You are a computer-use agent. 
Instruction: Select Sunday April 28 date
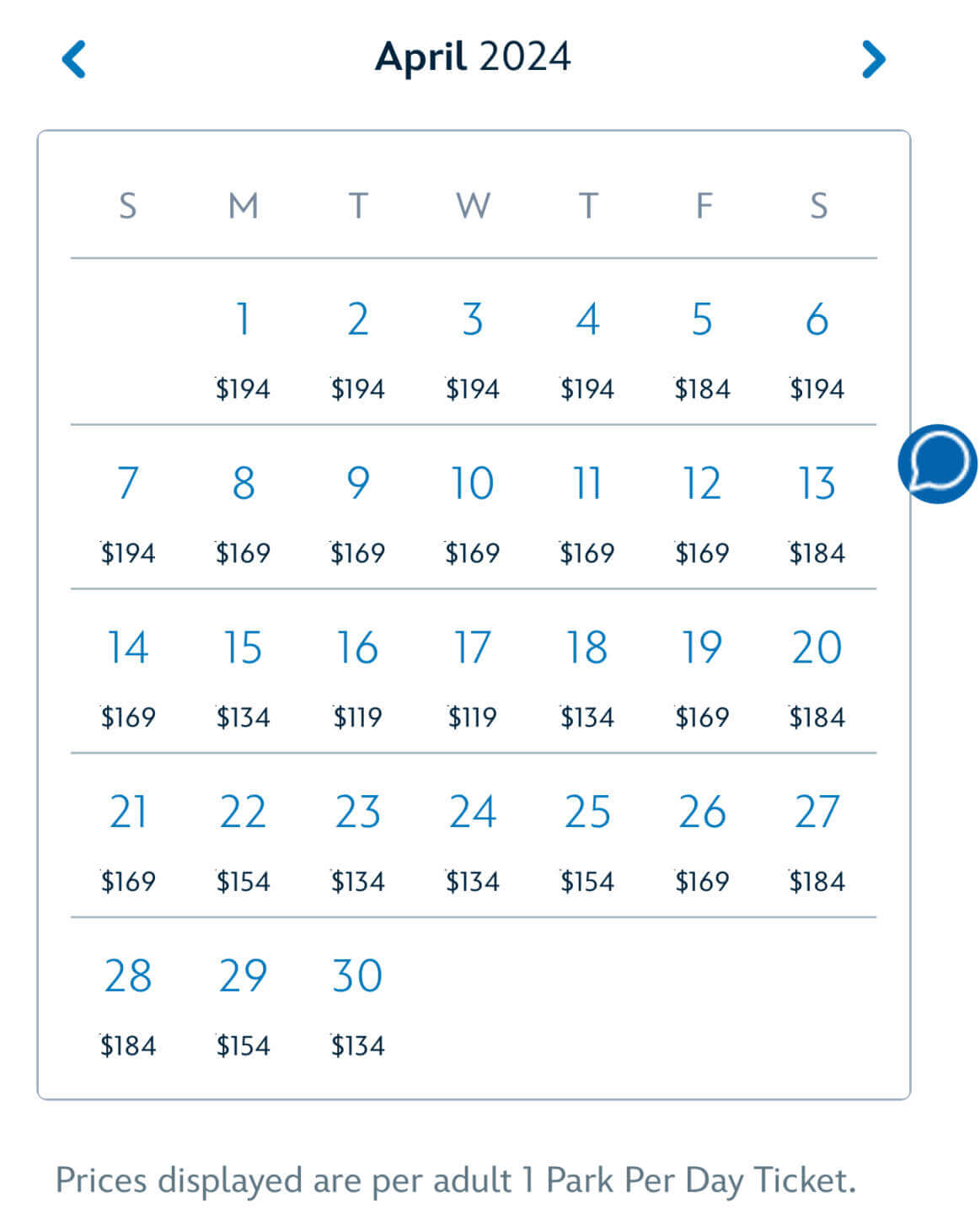coord(128,1007)
